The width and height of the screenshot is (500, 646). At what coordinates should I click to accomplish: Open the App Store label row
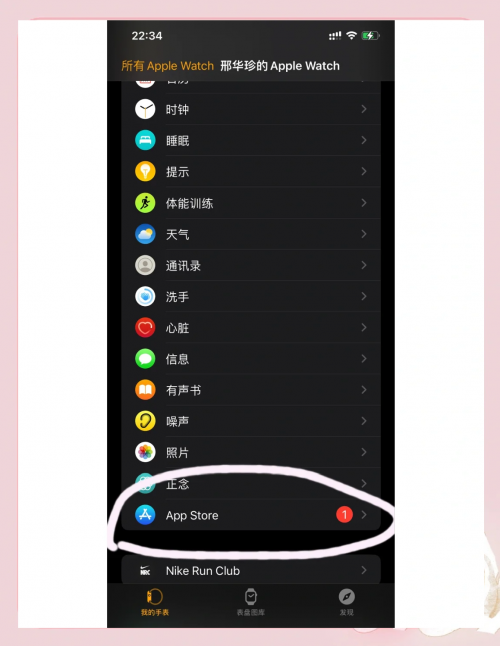tap(251, 515)
